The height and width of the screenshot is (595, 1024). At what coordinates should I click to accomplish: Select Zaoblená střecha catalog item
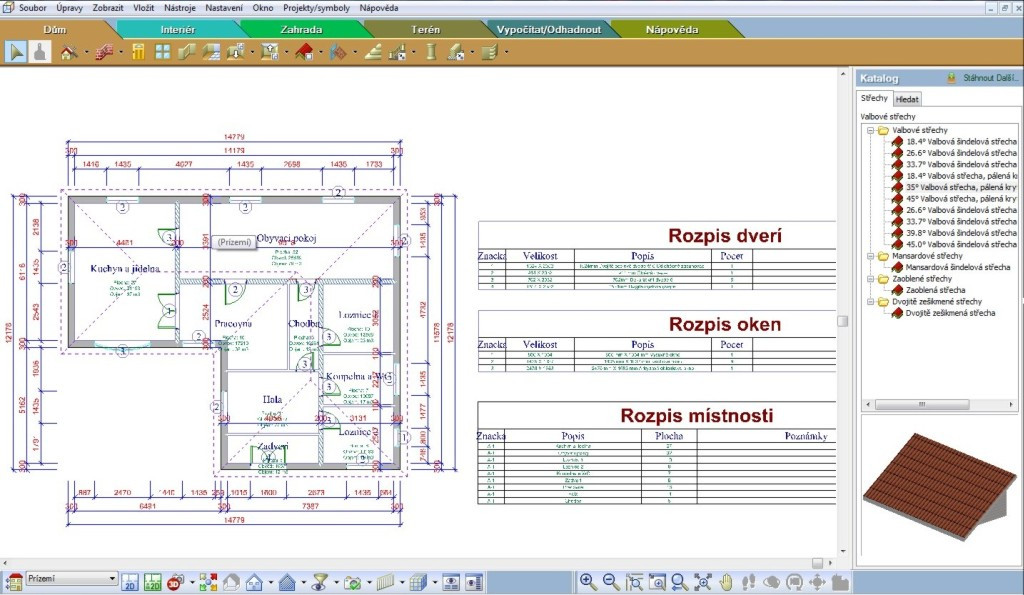click(935, 290)
